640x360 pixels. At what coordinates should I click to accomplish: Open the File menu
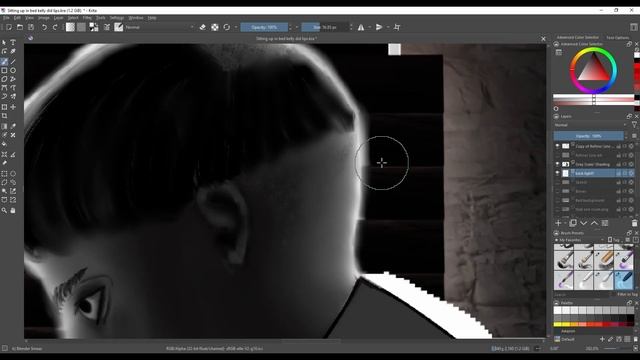tap(6, 18)
